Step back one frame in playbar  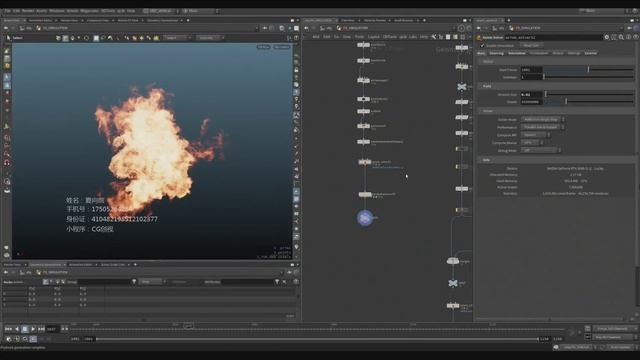tap(17, 329)
